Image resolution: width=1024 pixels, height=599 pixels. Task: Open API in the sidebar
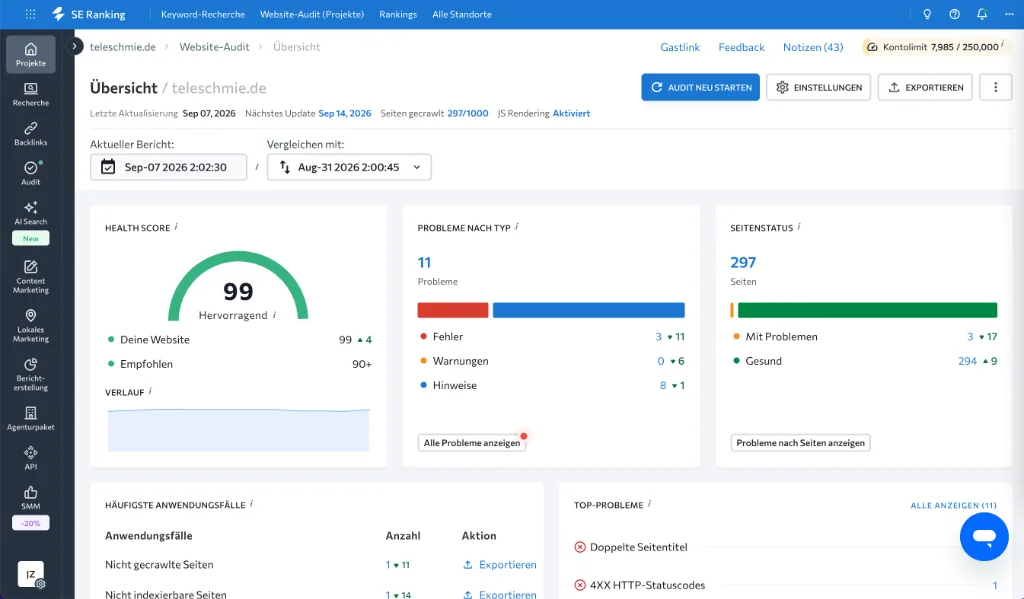coord(31,458)
